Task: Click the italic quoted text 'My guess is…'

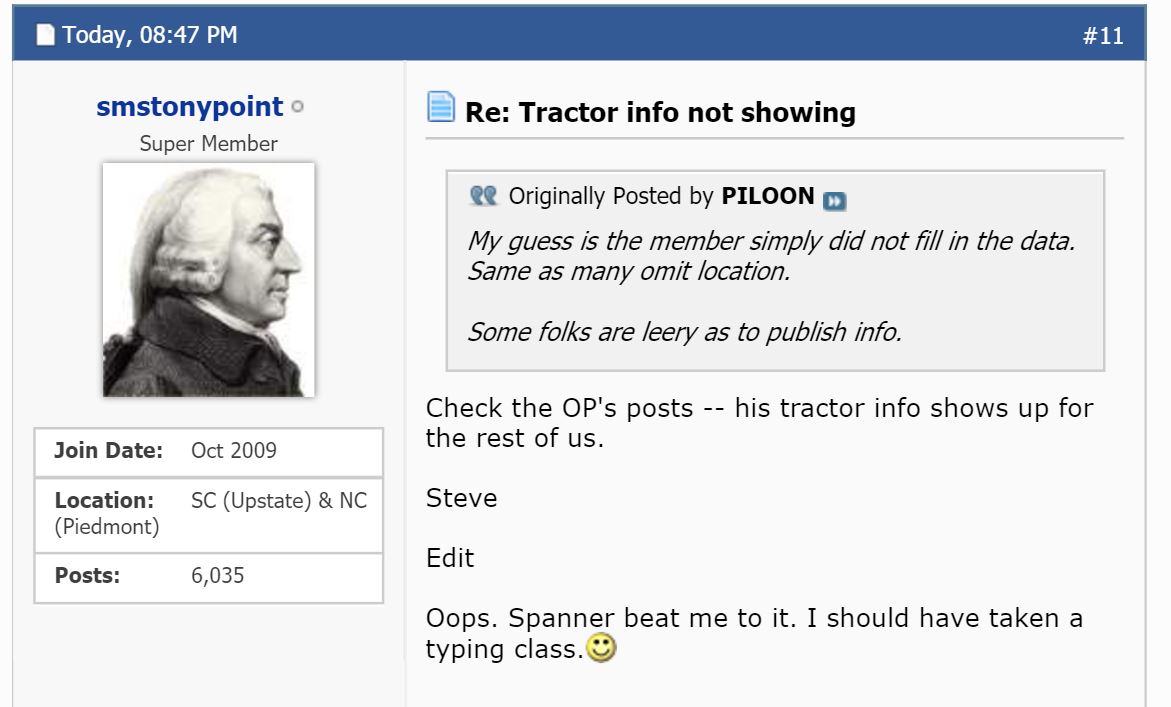Action: click(x=770, y=241)
